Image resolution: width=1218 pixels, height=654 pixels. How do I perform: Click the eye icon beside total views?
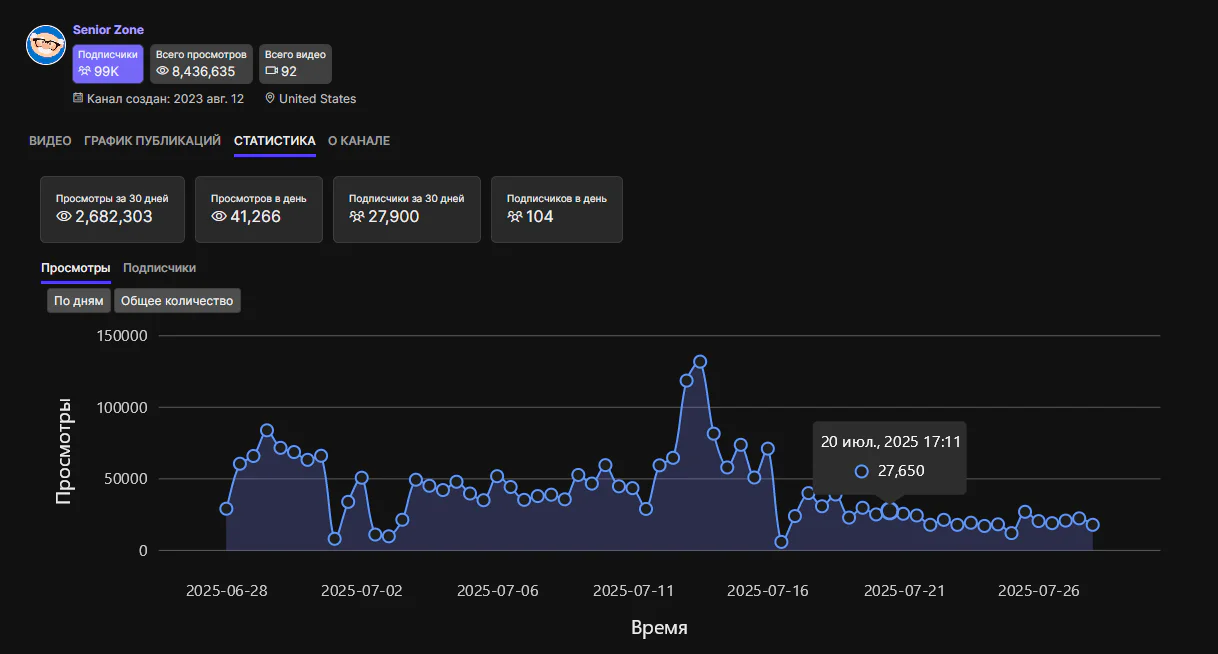pos(161,71)
